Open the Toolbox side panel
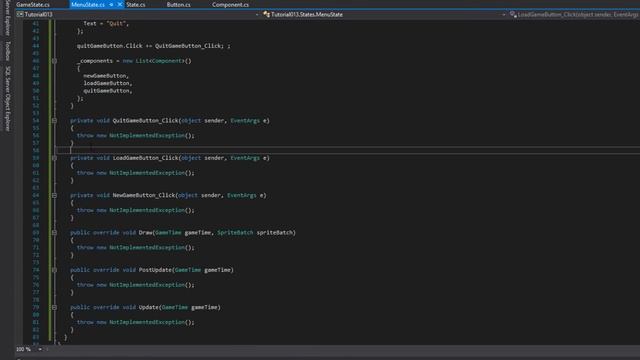 7,51
